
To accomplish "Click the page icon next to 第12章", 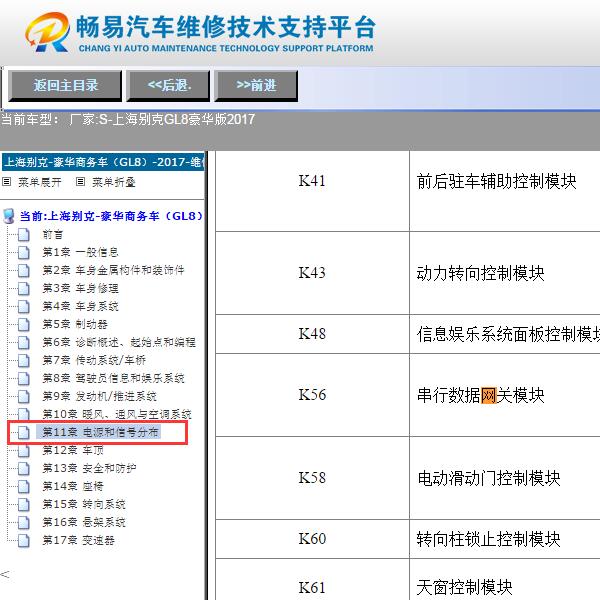I will click(24, 450).
